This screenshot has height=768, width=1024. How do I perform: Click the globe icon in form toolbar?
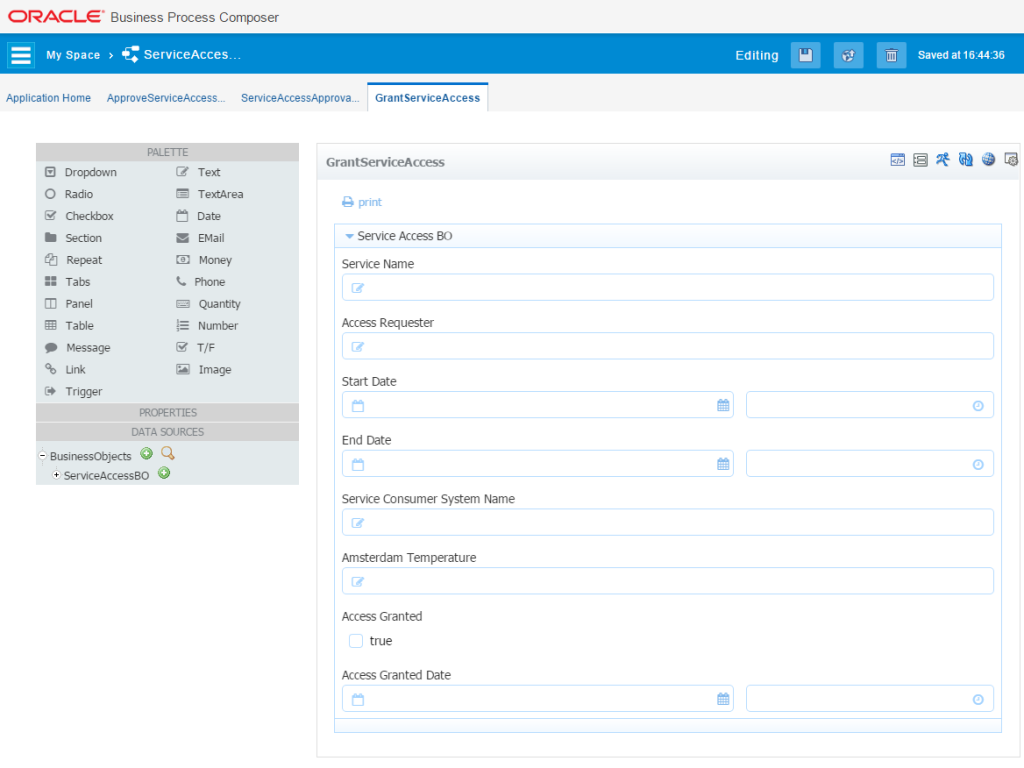coord(988,160)
